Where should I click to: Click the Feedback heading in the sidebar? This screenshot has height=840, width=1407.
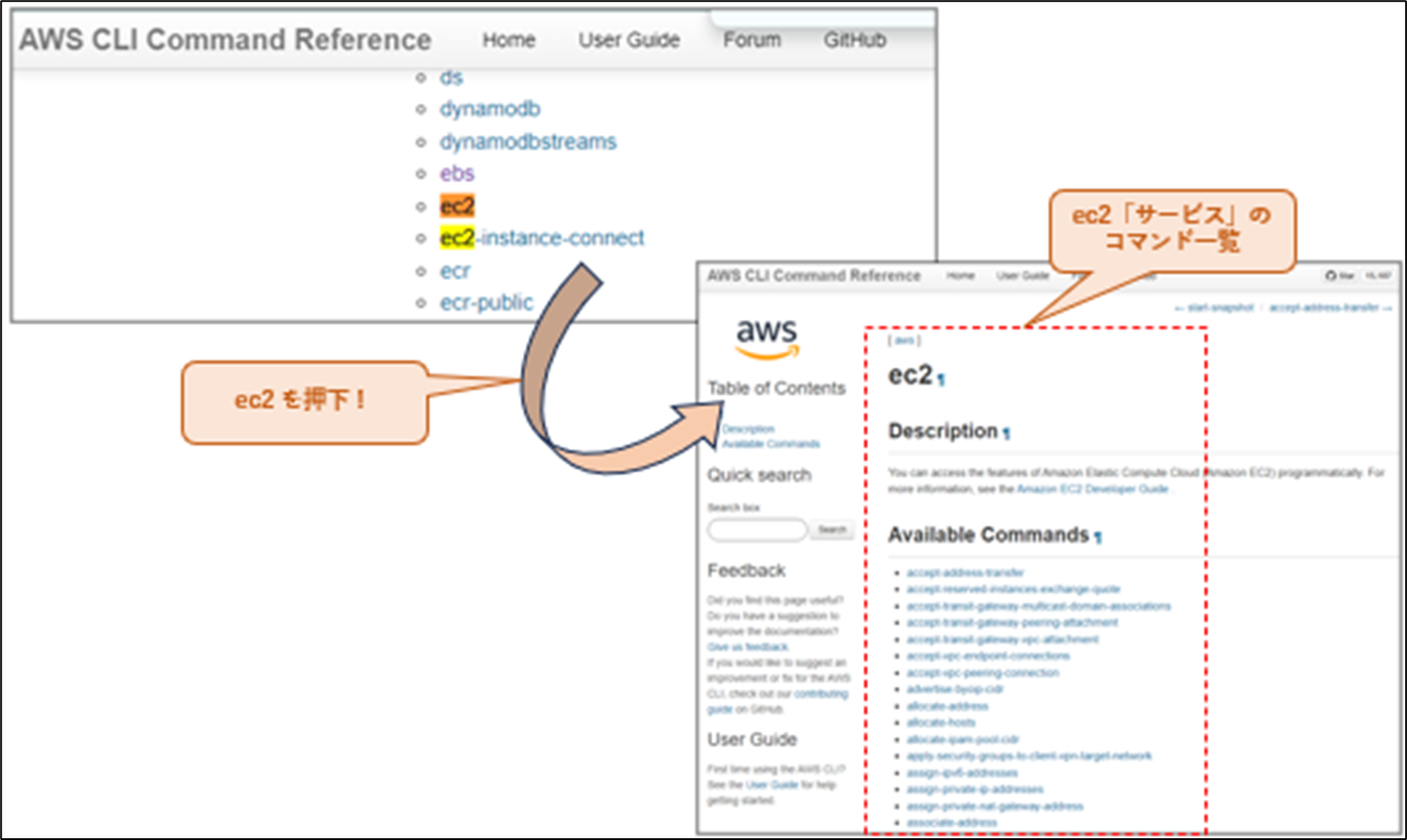tap(746, 571)
